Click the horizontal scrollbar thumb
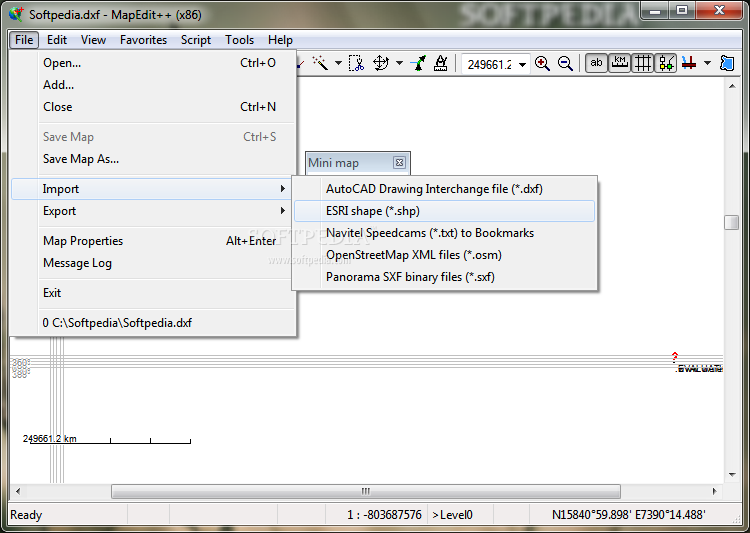Screen dimensions: 750x533 pyautogui.click(x=366, y=491)
